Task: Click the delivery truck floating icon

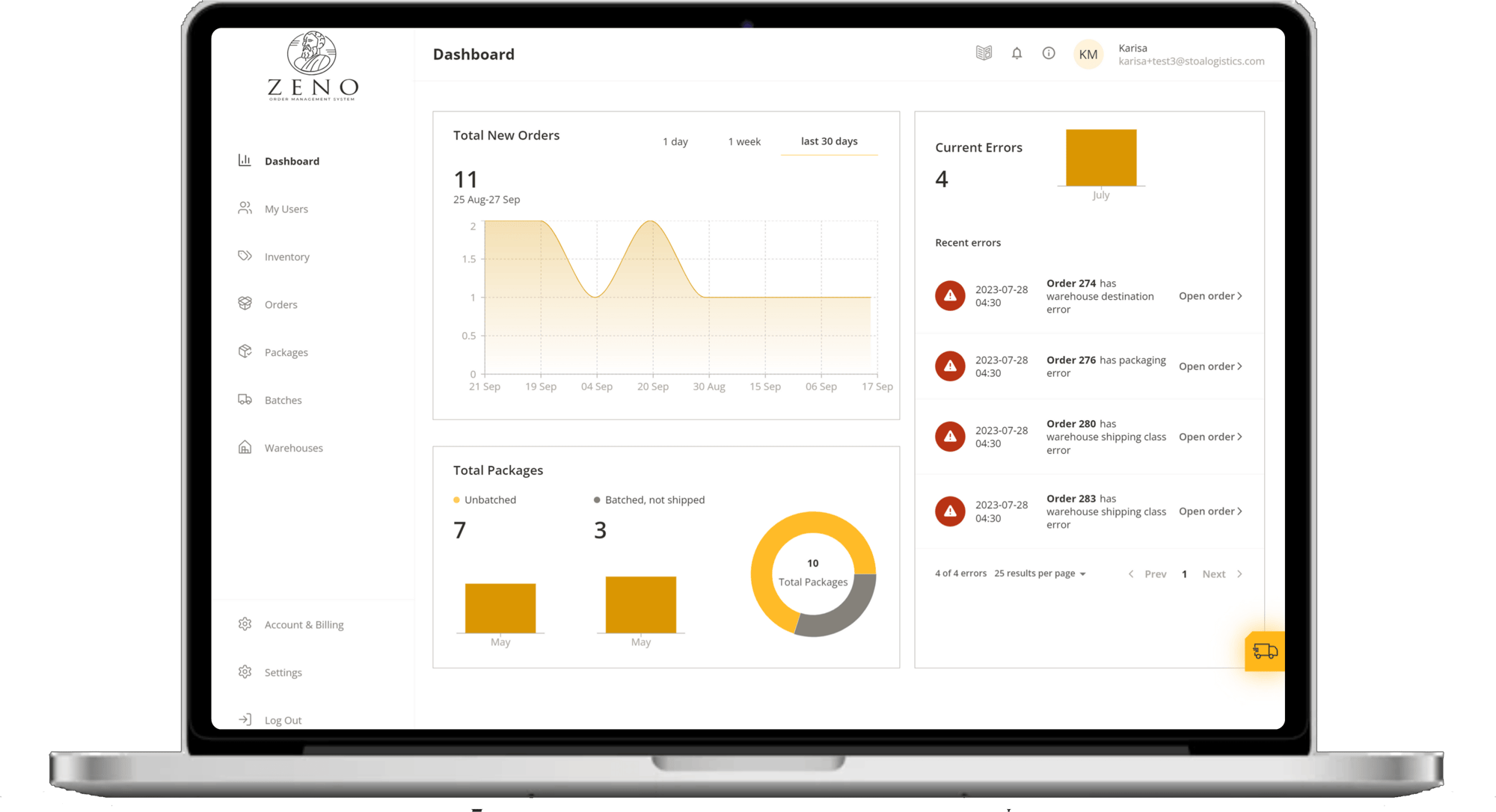Action: 1263,653
